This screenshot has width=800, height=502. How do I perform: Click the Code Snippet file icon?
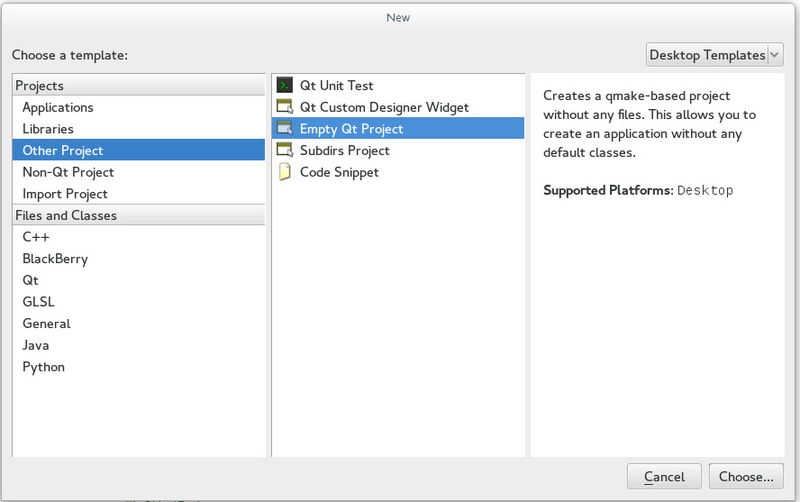pyautogui.click(x=285, y=172)
